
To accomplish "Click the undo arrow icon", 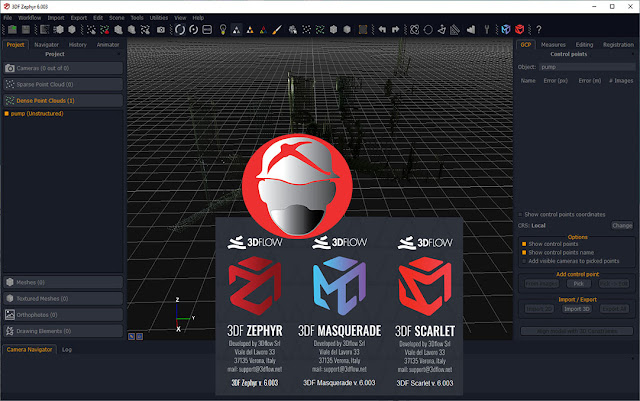I will click(x=382, y=29).
